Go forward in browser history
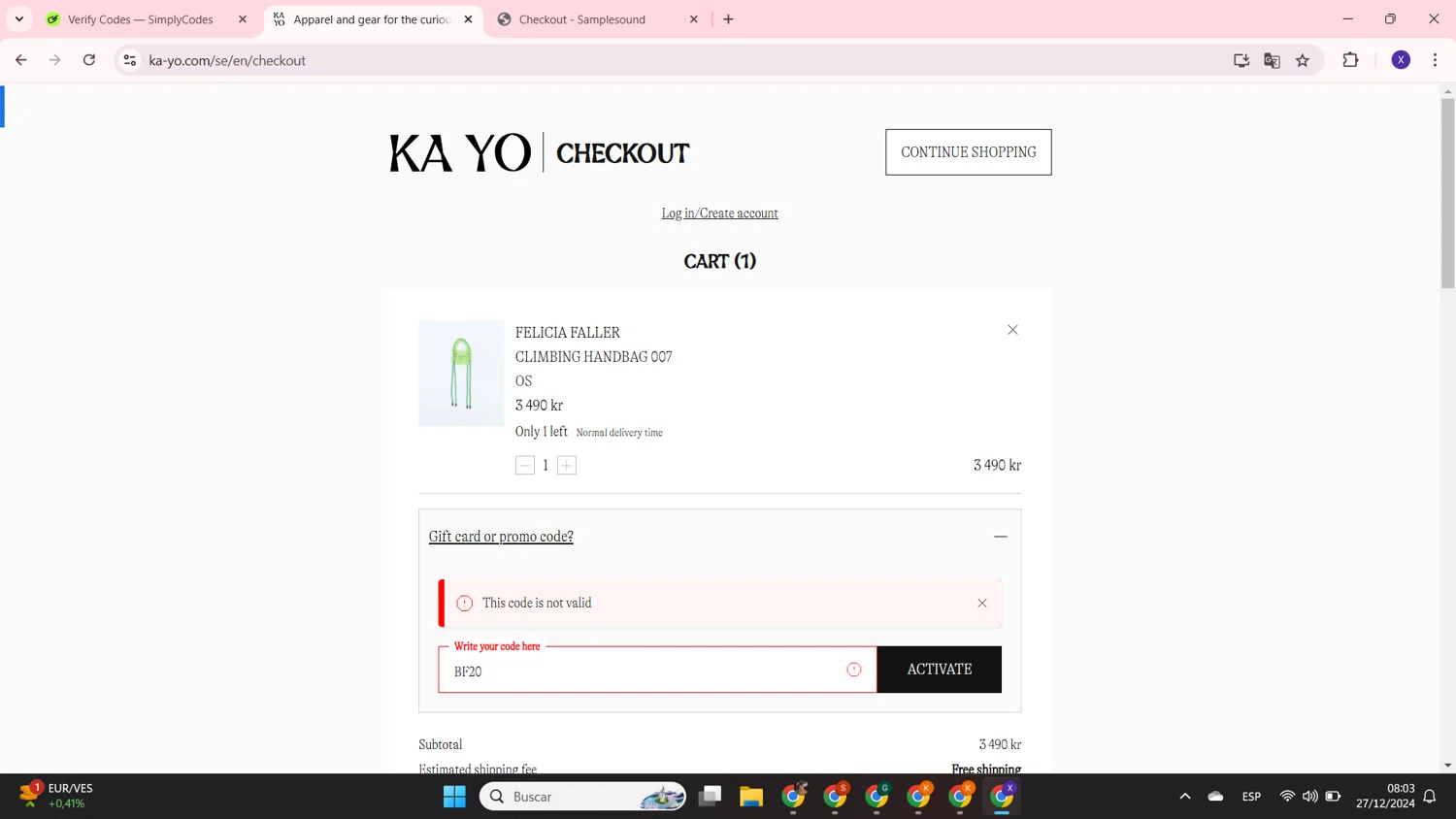The image size is (1456, 819). tap(55, 60)
